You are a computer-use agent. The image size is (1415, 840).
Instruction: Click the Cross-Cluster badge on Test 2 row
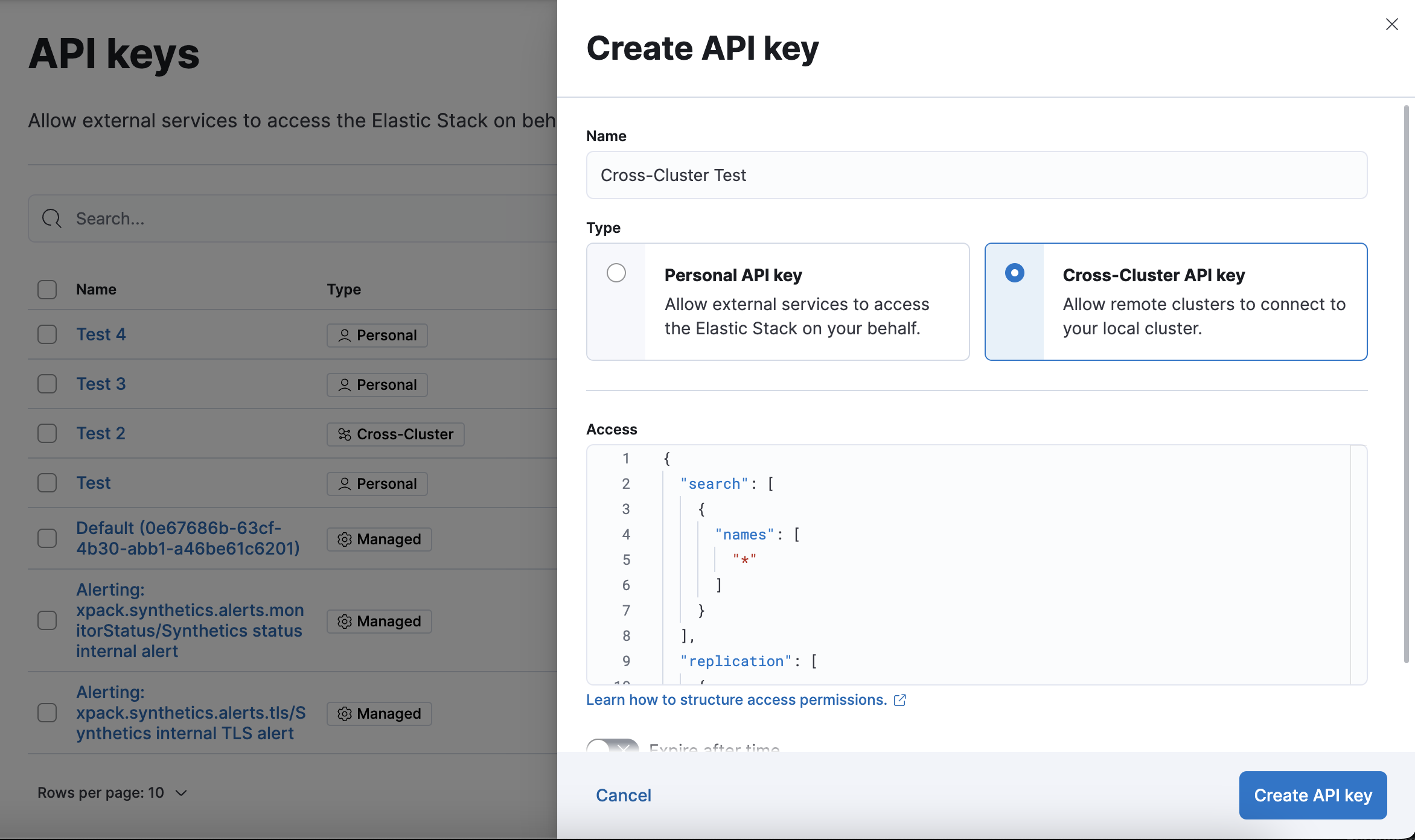click(395, 433)
